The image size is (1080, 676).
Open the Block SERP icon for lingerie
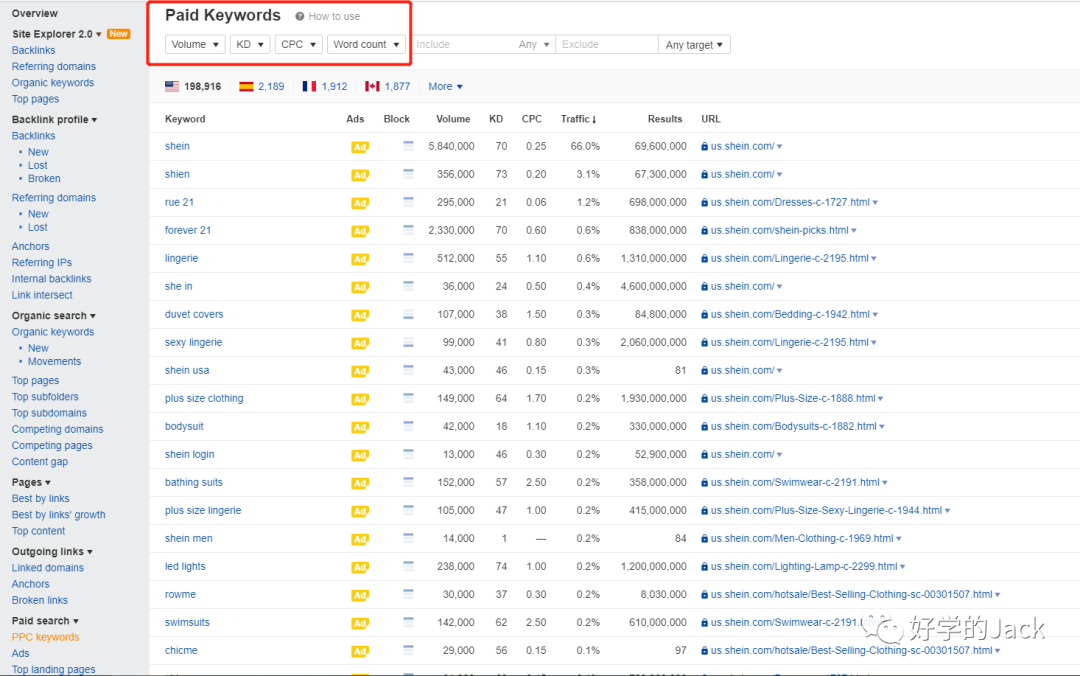(x=408, y=258)
